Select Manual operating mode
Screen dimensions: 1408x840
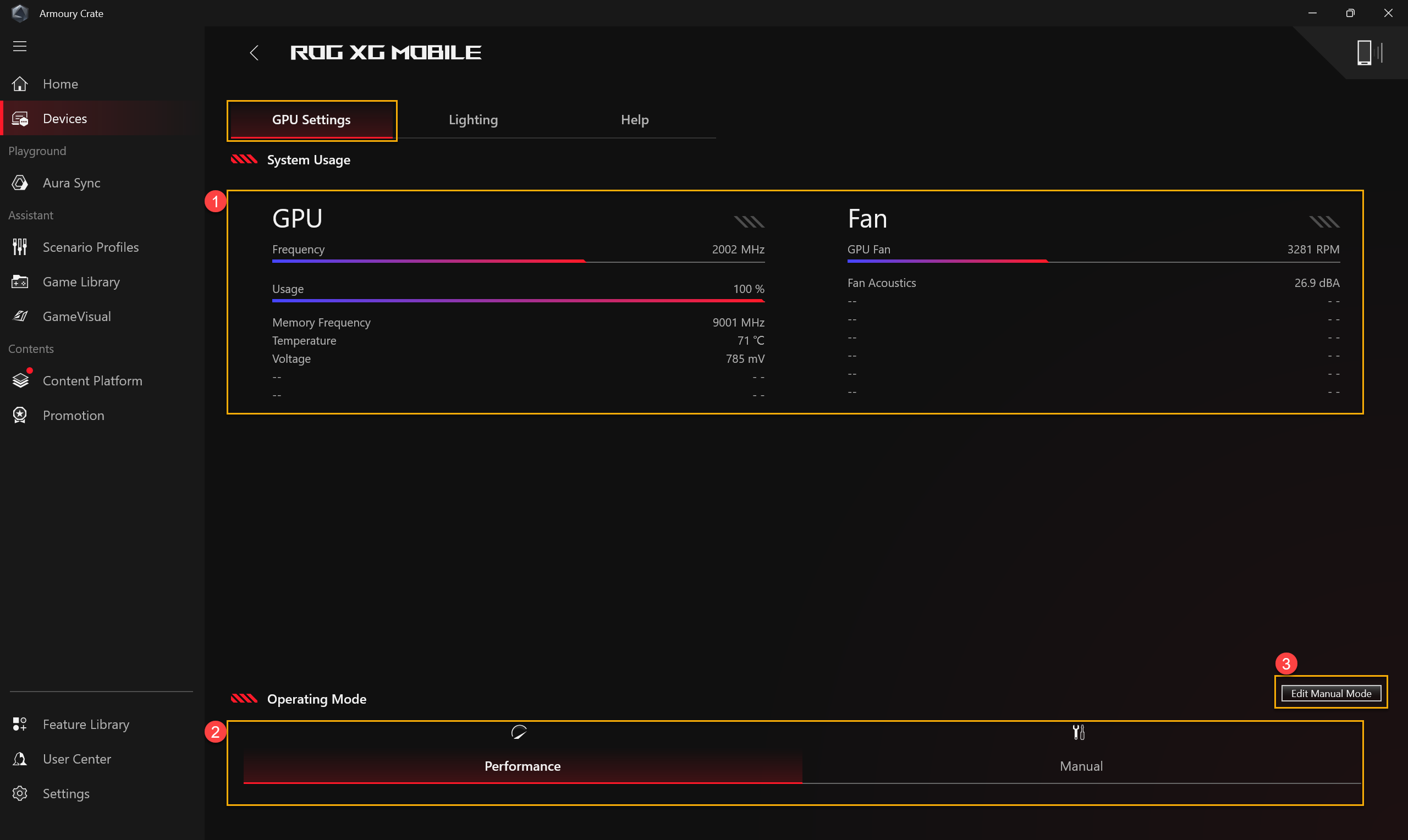pos(1081,766)
